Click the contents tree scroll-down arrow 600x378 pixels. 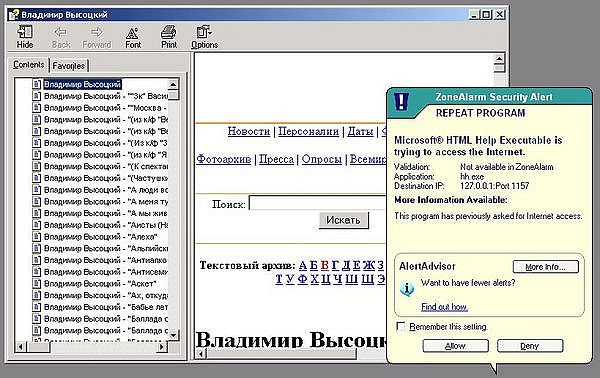(x=173, y=335)
